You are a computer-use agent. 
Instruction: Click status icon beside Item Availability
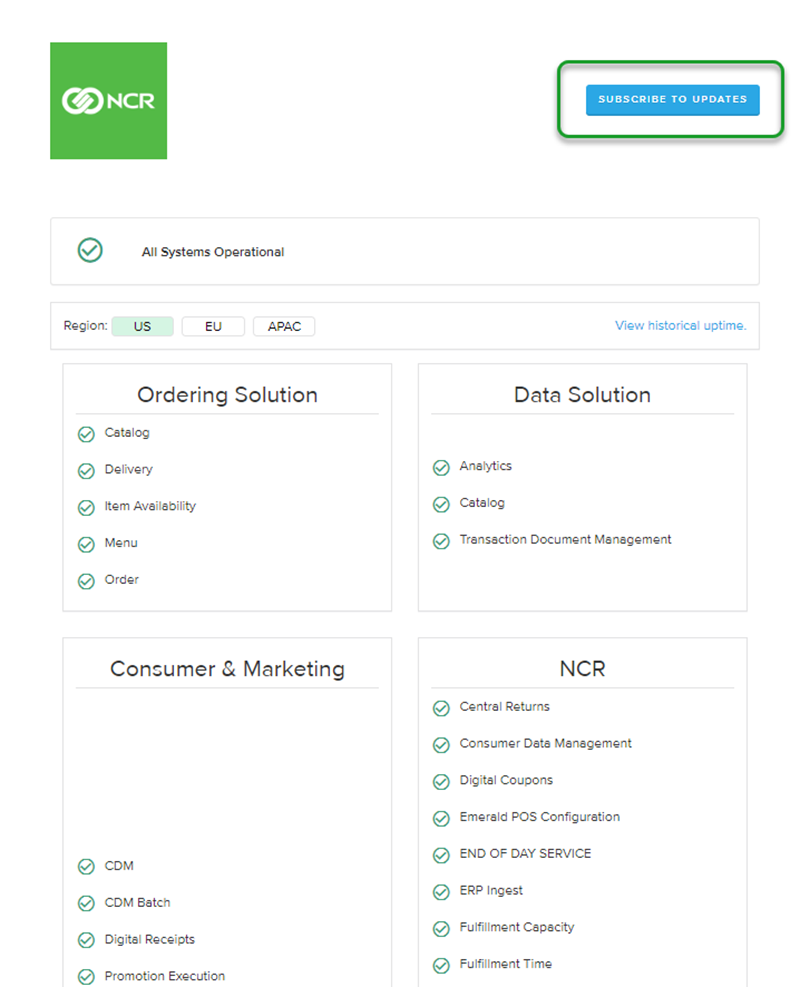point(86,507)
